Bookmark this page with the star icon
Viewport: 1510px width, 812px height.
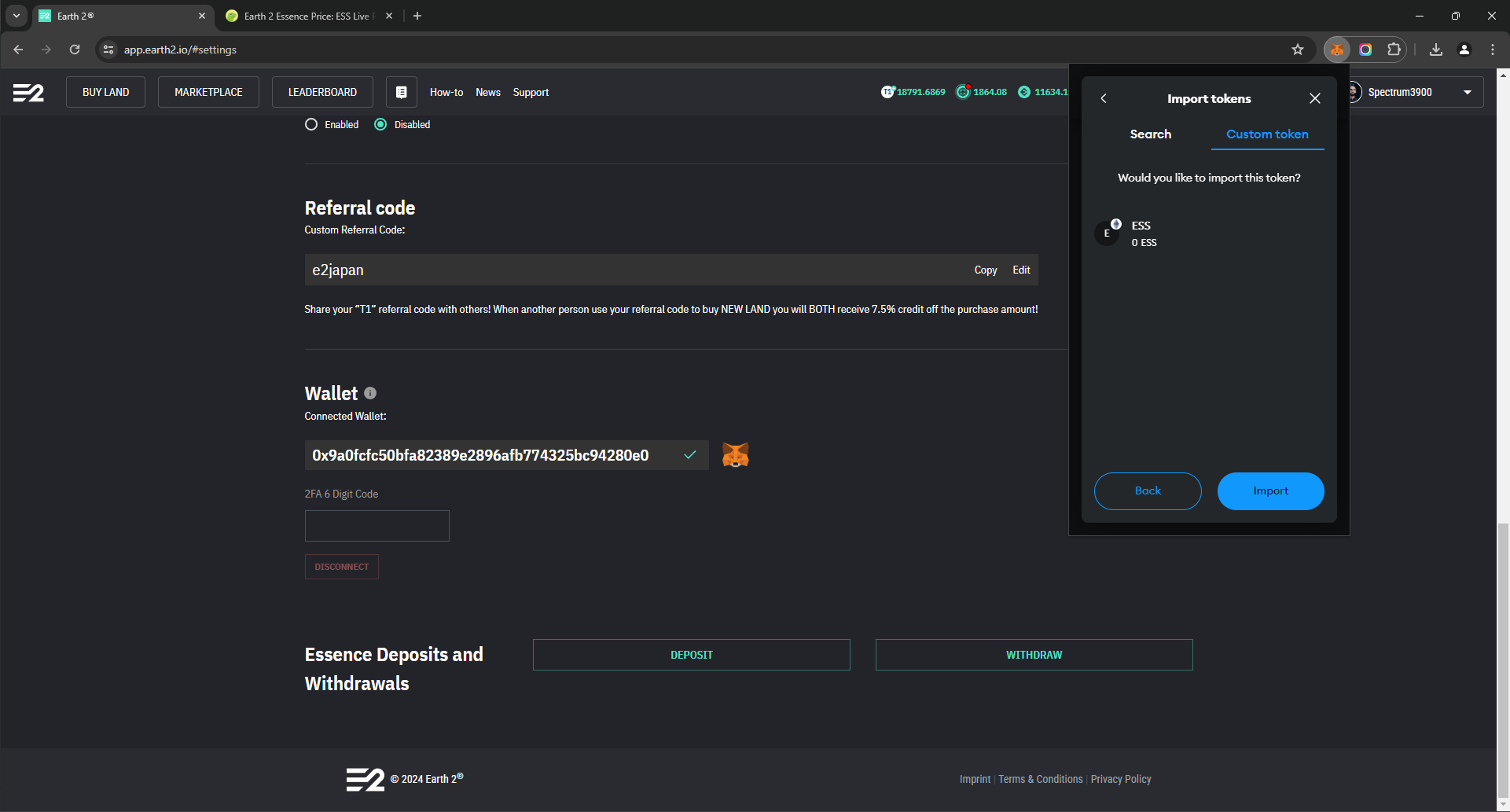(x=1297, y=50)
